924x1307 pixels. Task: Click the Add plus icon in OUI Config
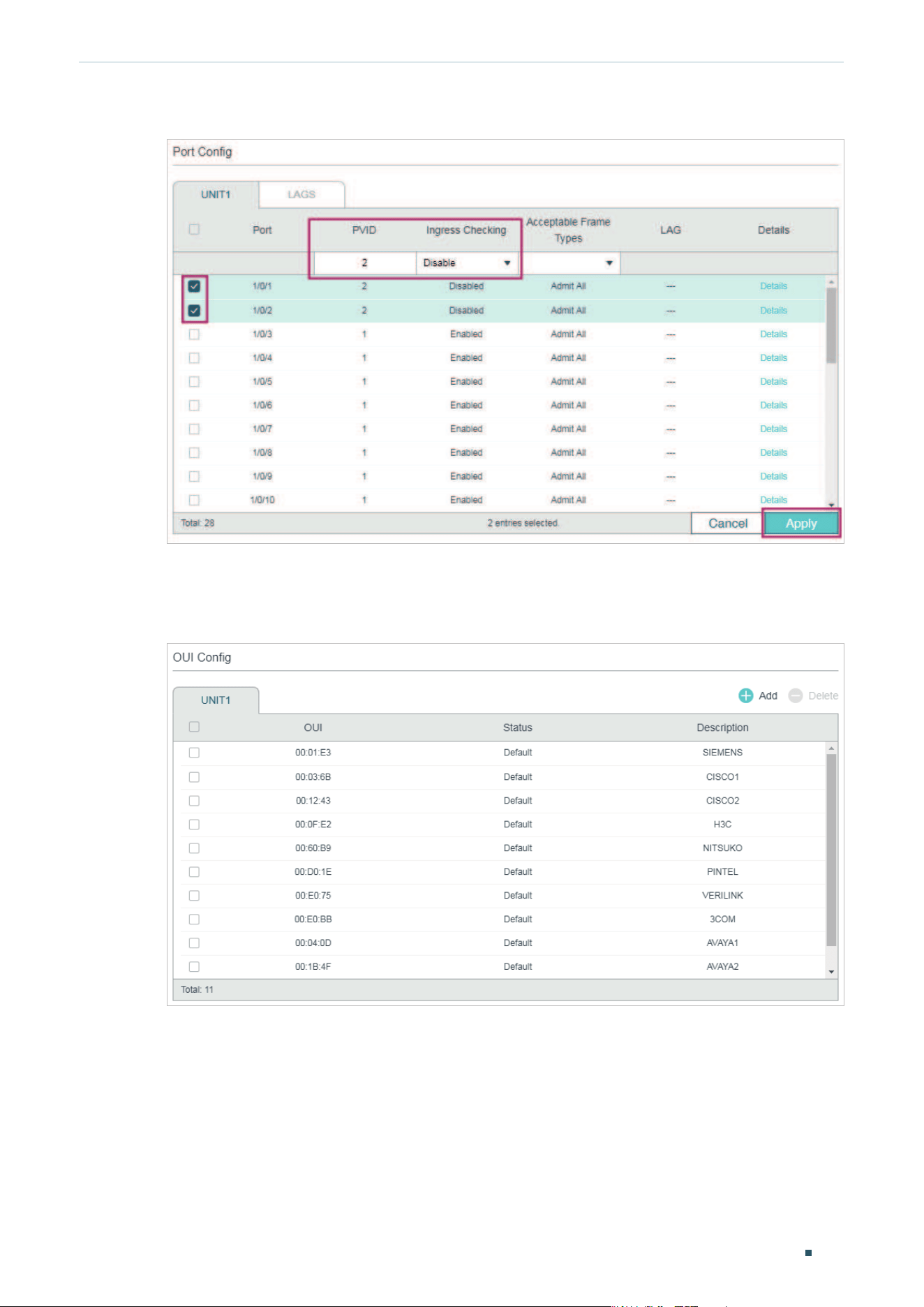pos(745,695)
